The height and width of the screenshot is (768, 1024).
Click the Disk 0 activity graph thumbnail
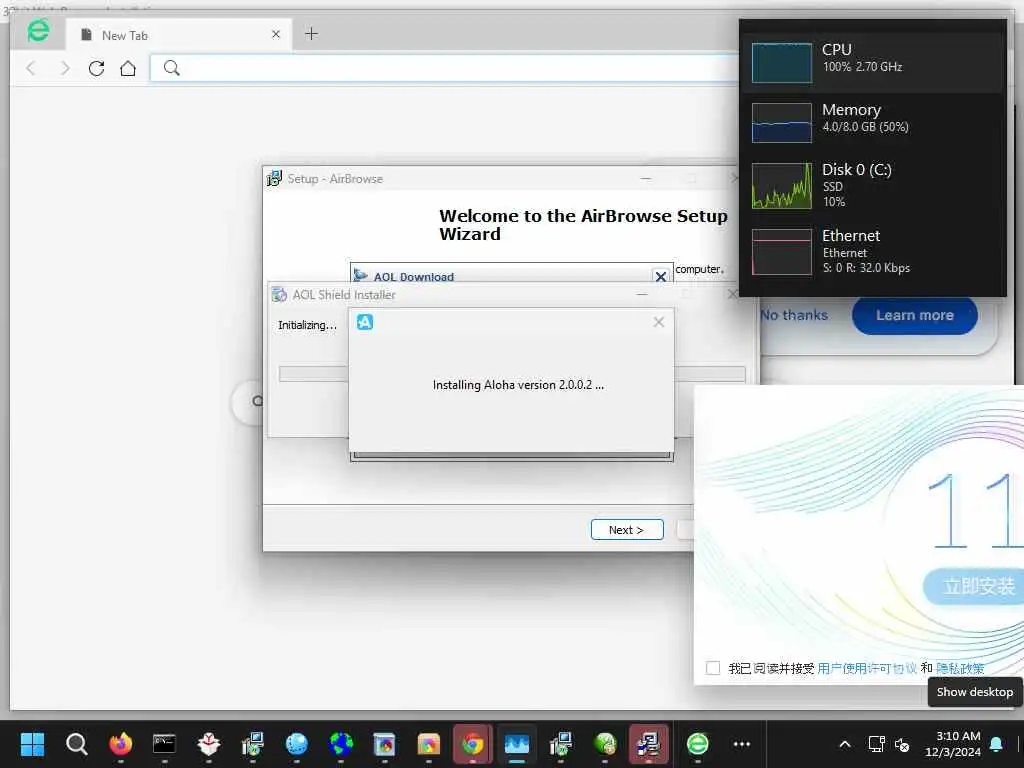click(782, 185)
